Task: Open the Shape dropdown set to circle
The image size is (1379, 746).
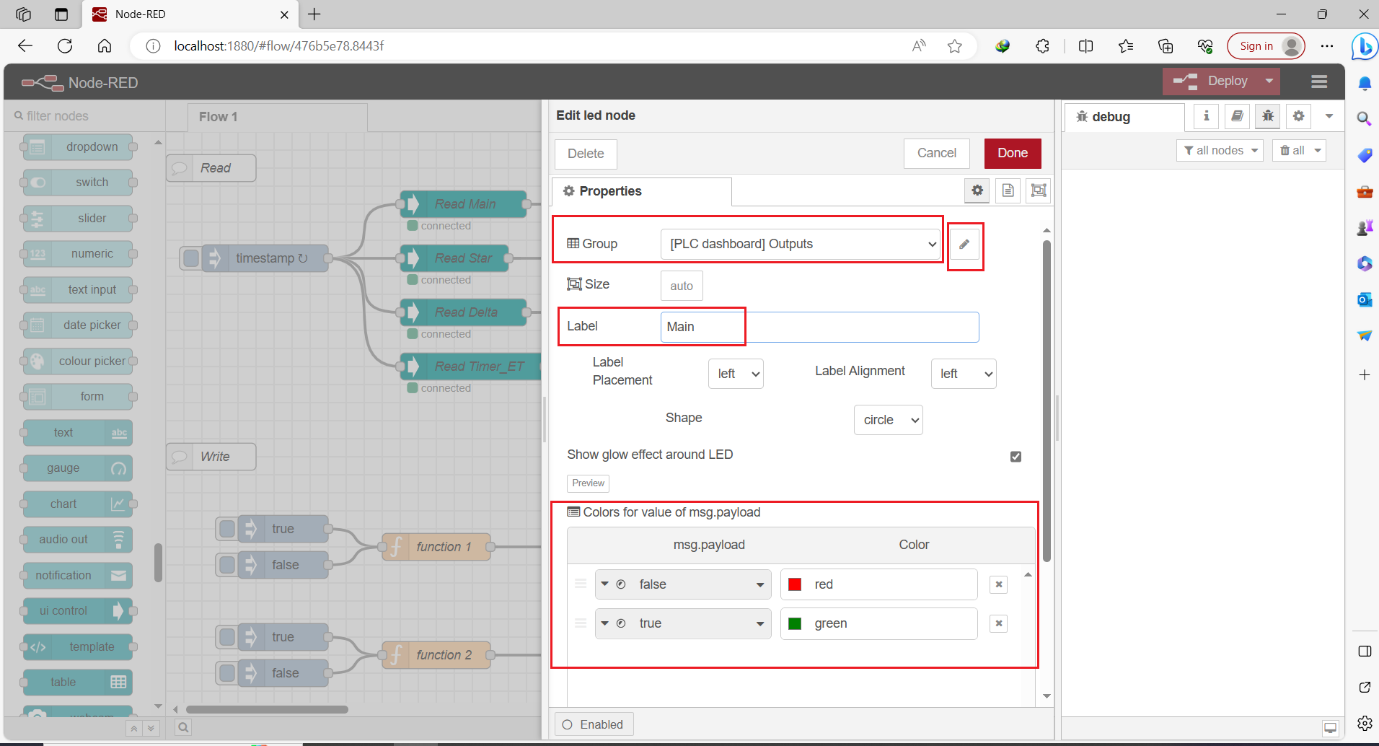Action: (888, 419)
